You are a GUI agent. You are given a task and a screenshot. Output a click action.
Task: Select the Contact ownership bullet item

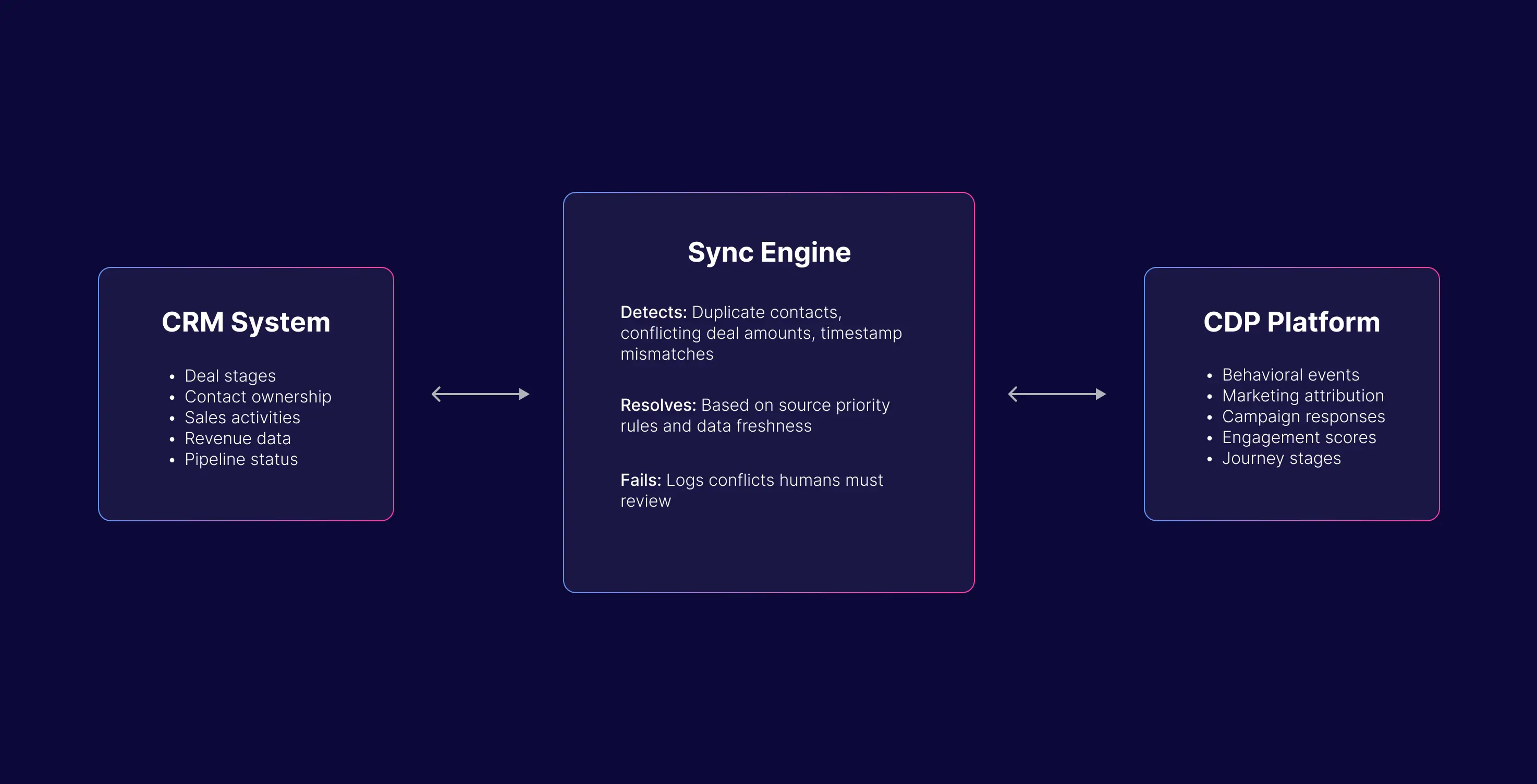[258, 397]
